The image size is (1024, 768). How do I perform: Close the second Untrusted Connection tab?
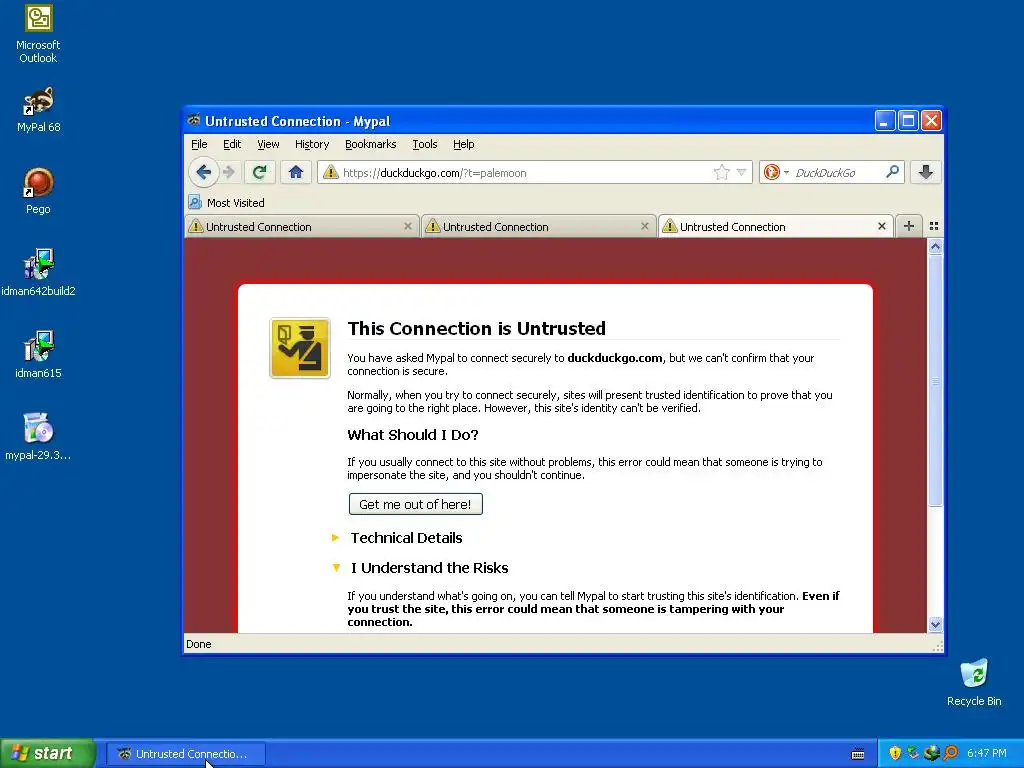point(645,226)
